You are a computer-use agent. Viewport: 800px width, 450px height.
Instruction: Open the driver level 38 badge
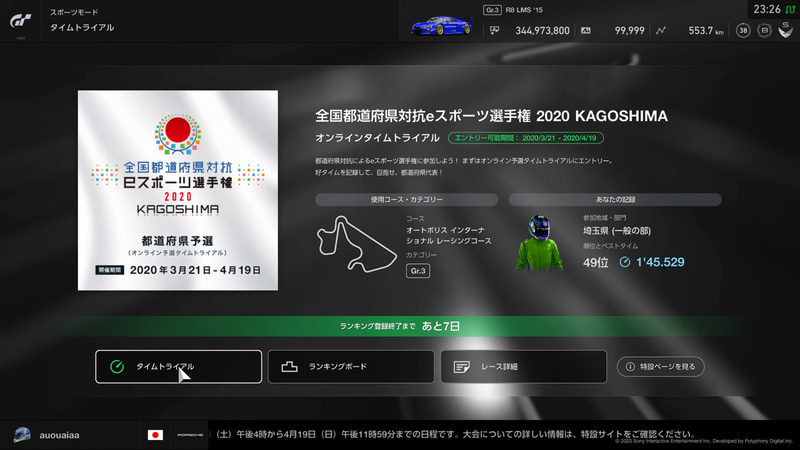click(x=743, y=31)
